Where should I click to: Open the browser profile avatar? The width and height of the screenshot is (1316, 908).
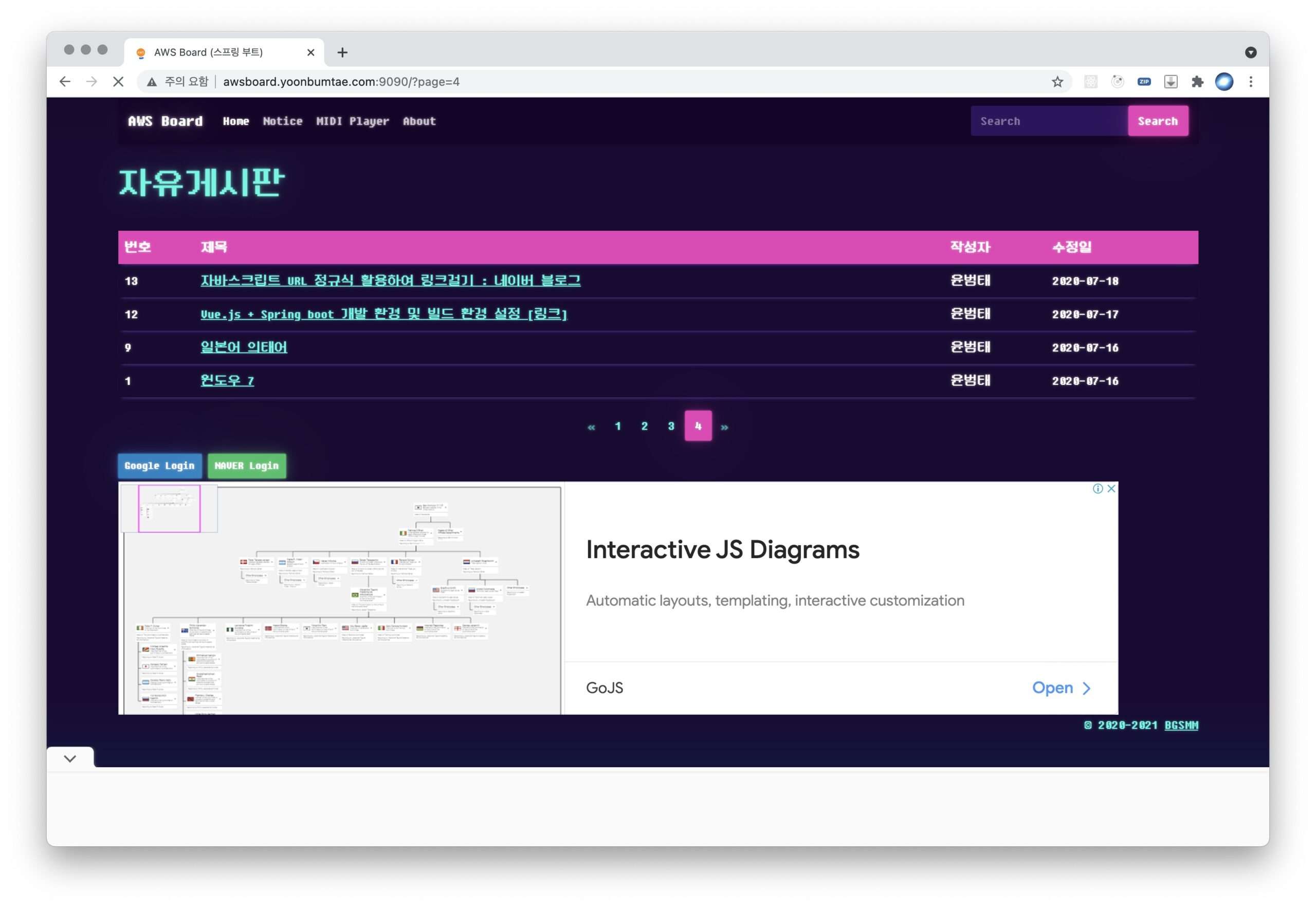click(1224, 82)
